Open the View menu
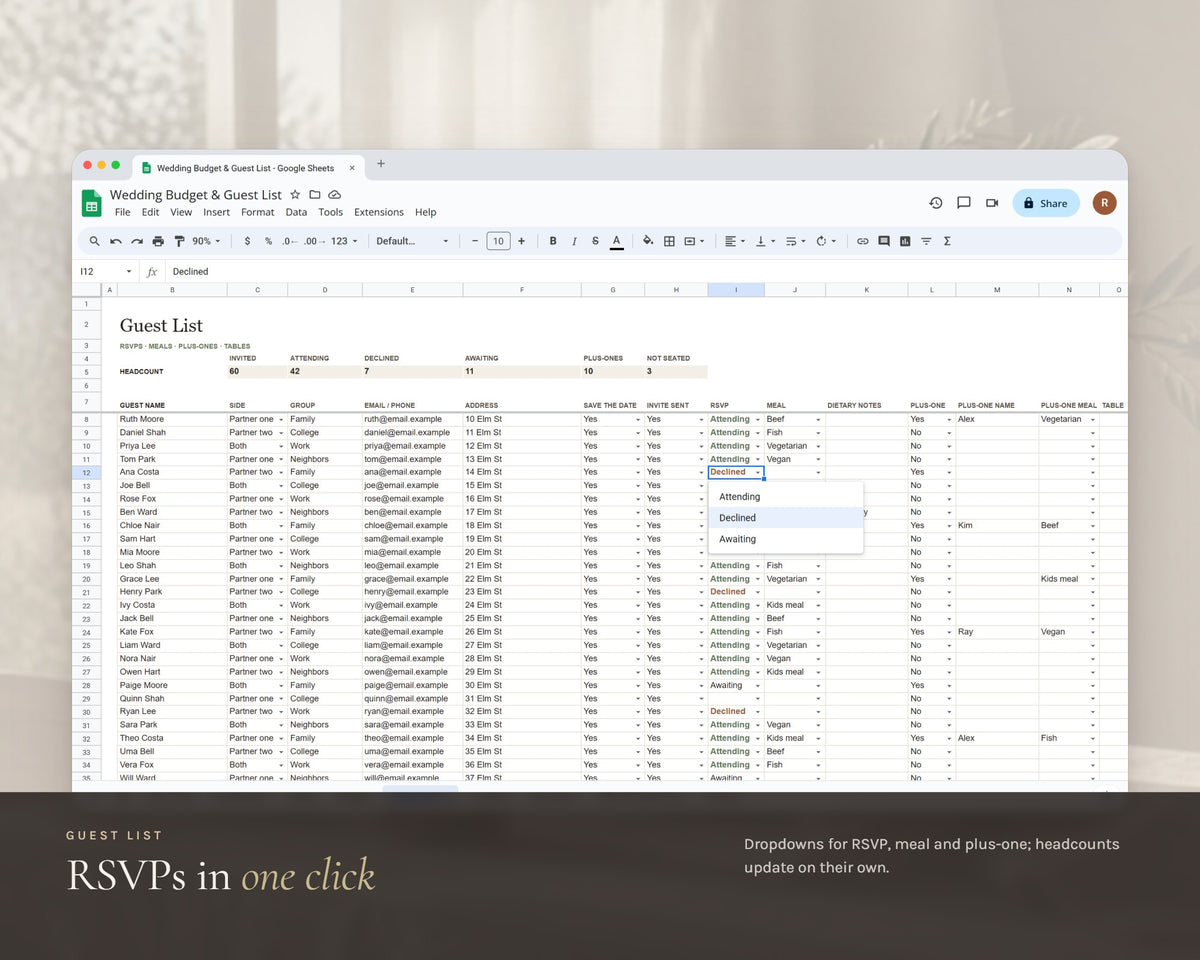The width and height of the screenshot is (1200, 960). click(181, 212)
